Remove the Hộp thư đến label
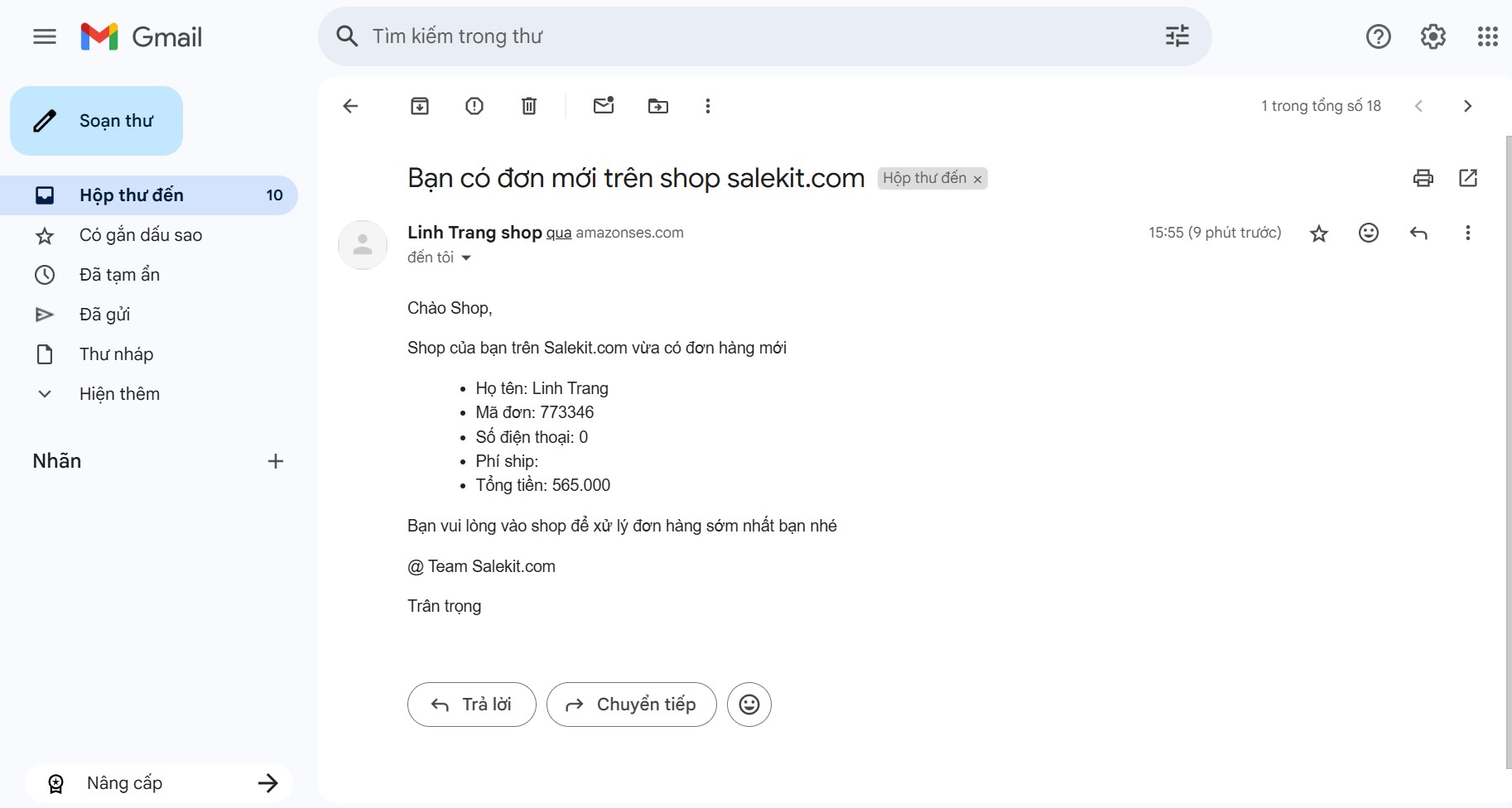This screenshot has height=808, width=1512. (x=977, y=180)
